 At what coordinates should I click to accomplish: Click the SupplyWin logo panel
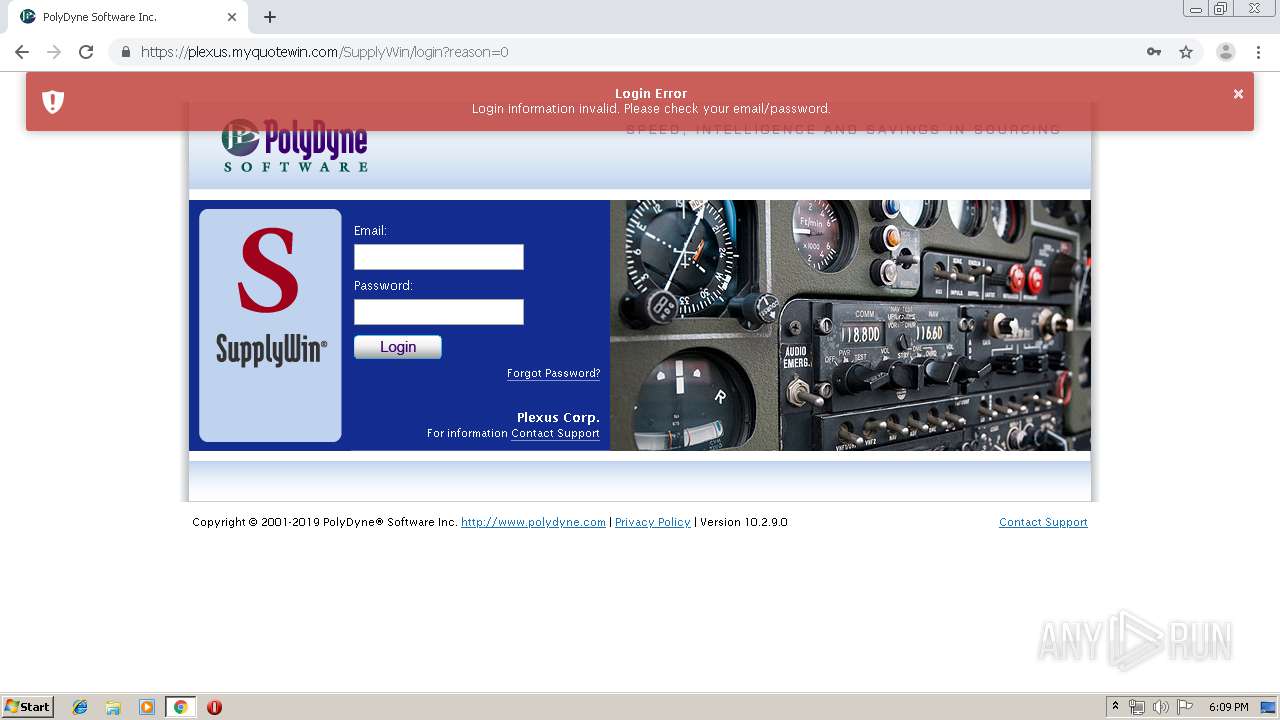click(x=270, y=325)
